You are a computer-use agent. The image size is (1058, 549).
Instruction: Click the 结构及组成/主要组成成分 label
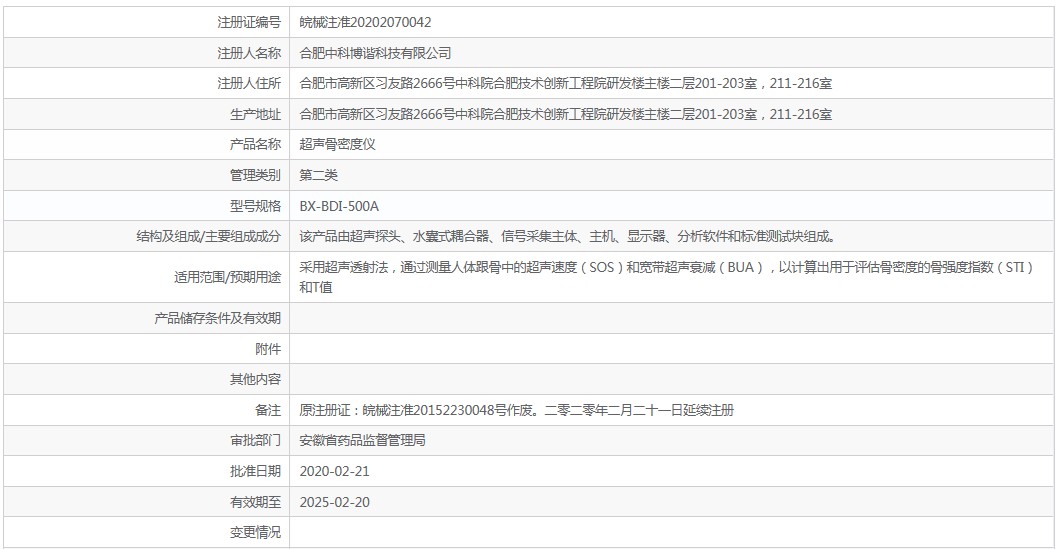point(208,237)
